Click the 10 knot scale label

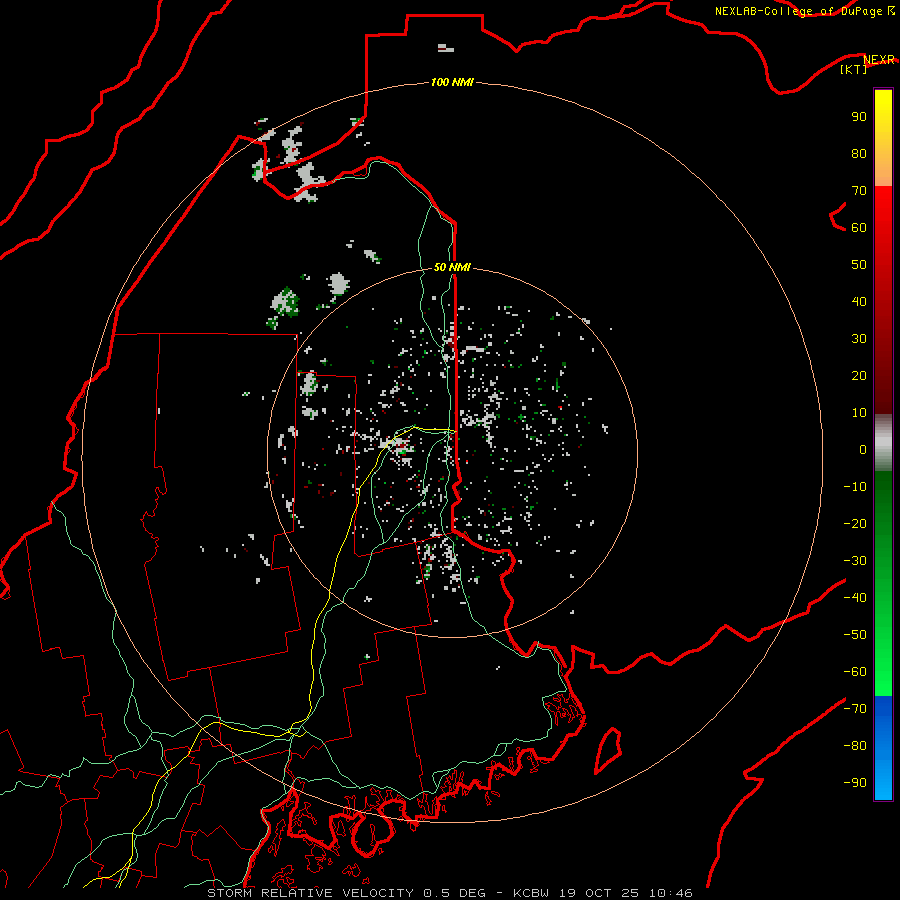(859, 413)
